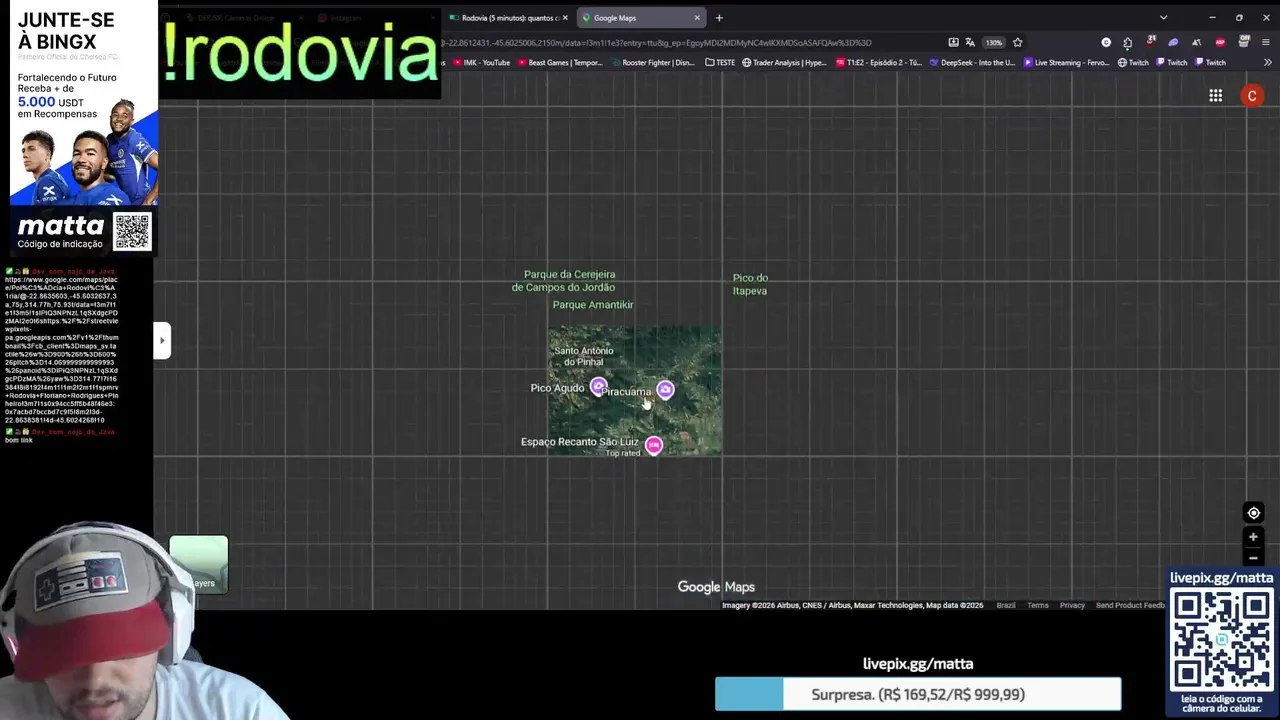
Task: Open the 'IMK - YouTube' bookmark
Action: pyautogui.click(x=480, y=62)
